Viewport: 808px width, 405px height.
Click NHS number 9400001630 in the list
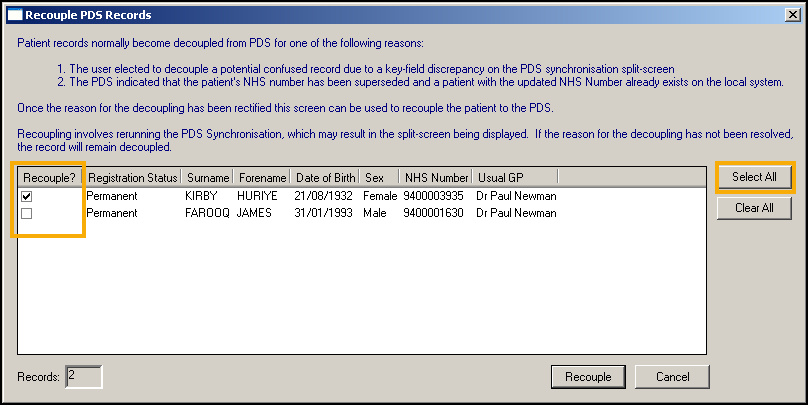(x=435, y=213)
